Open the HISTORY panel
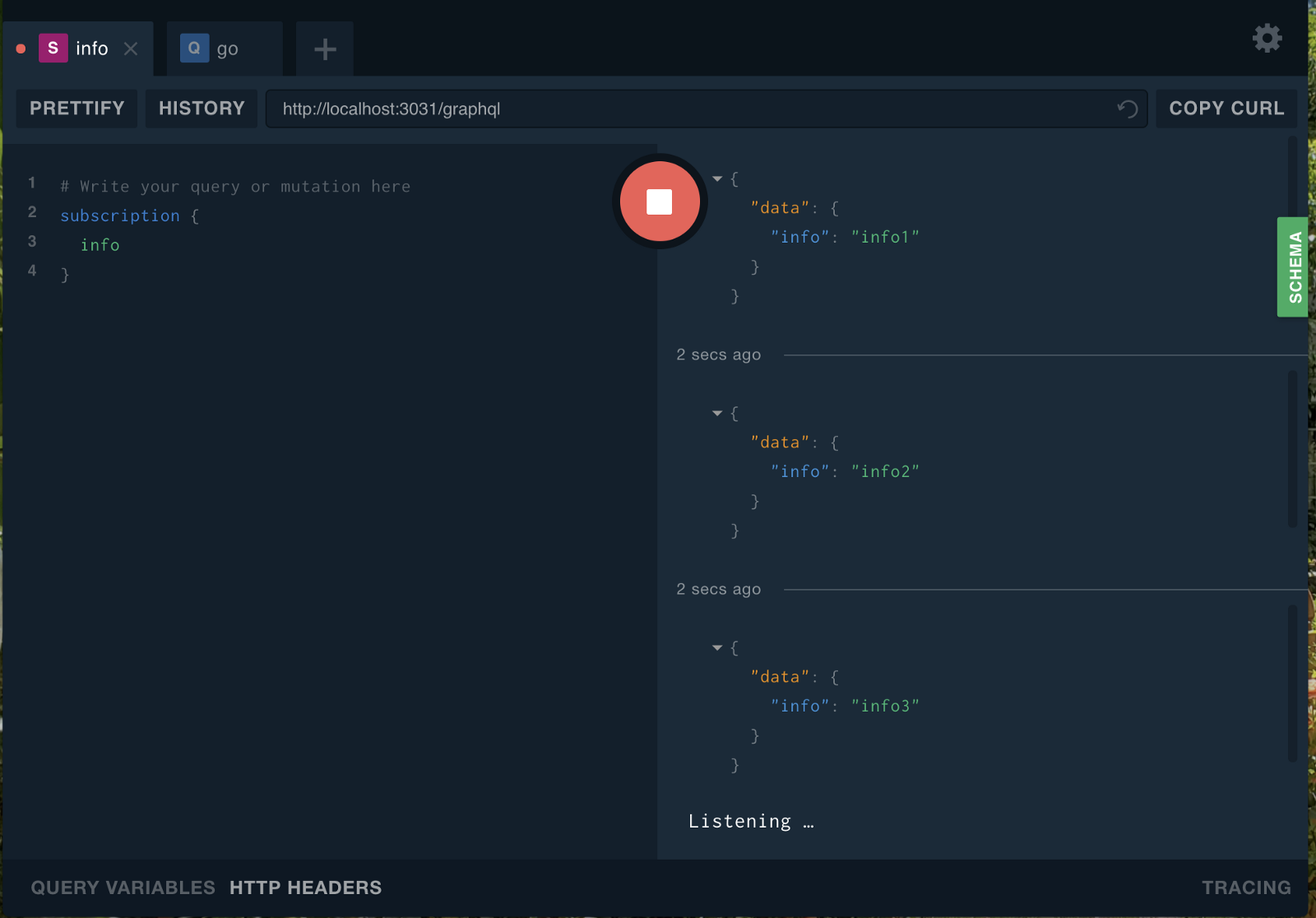This screenshot has width=1316, height=918. 202,109
